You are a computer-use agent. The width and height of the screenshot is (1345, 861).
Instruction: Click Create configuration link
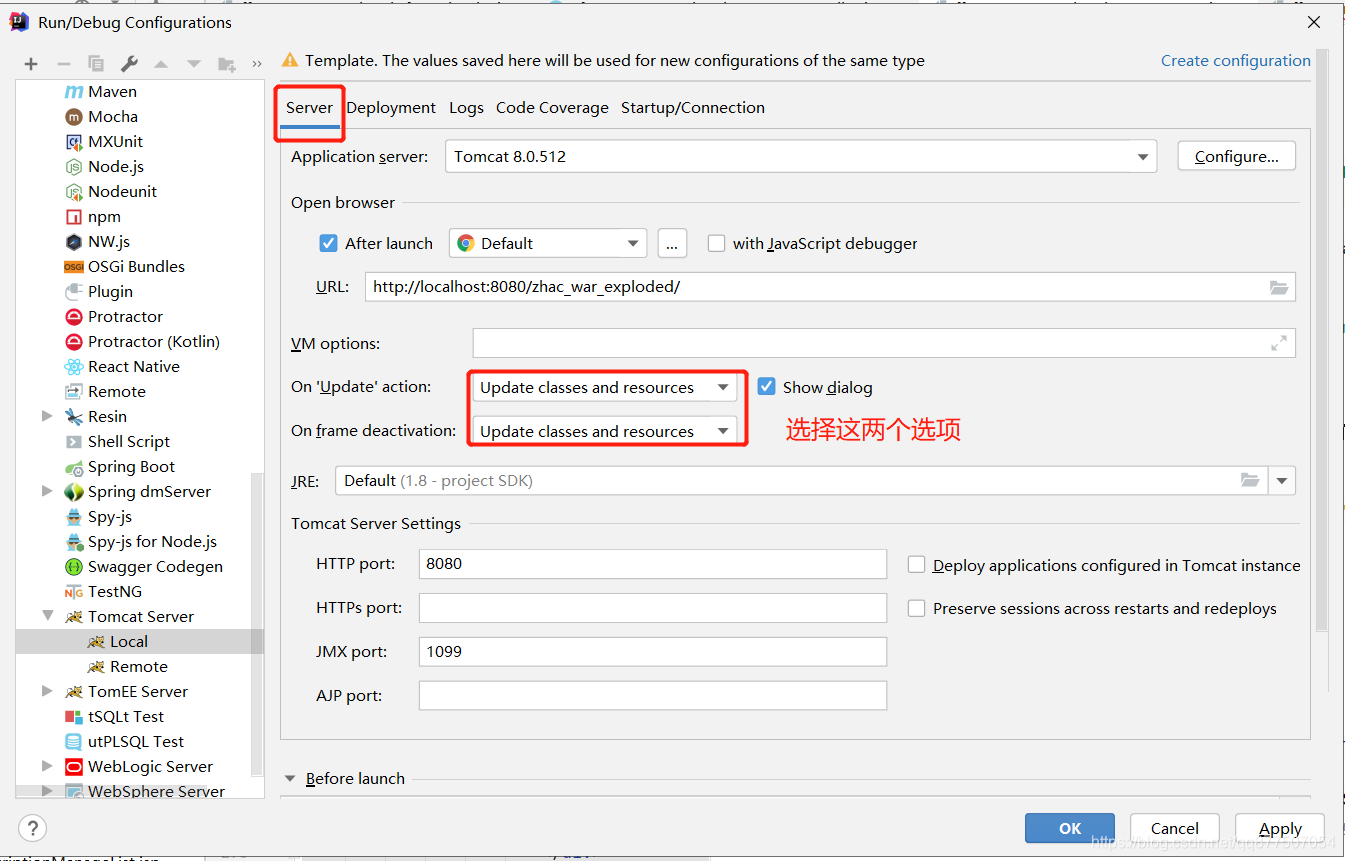1236,61
